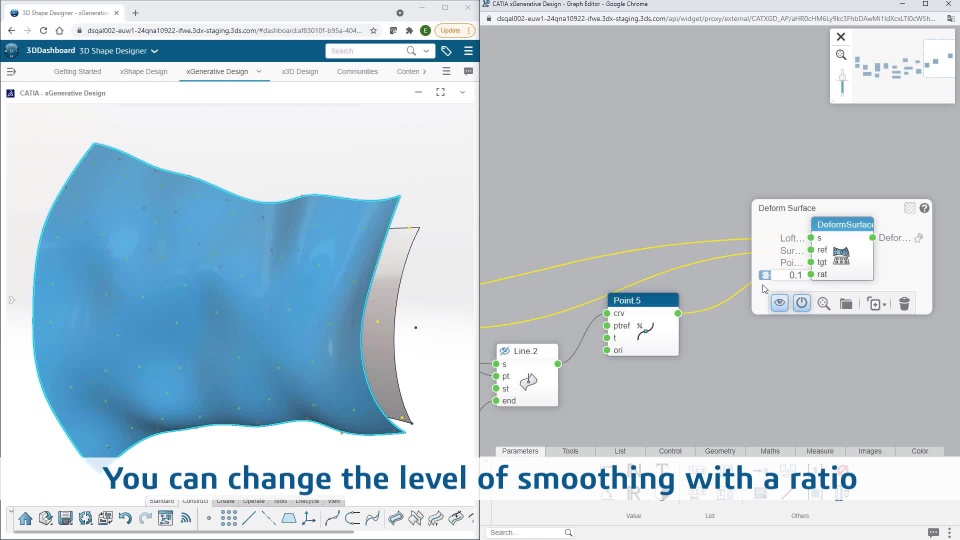Undo the last action
This screenshot has height=540, width=960.
coord(126,519)
